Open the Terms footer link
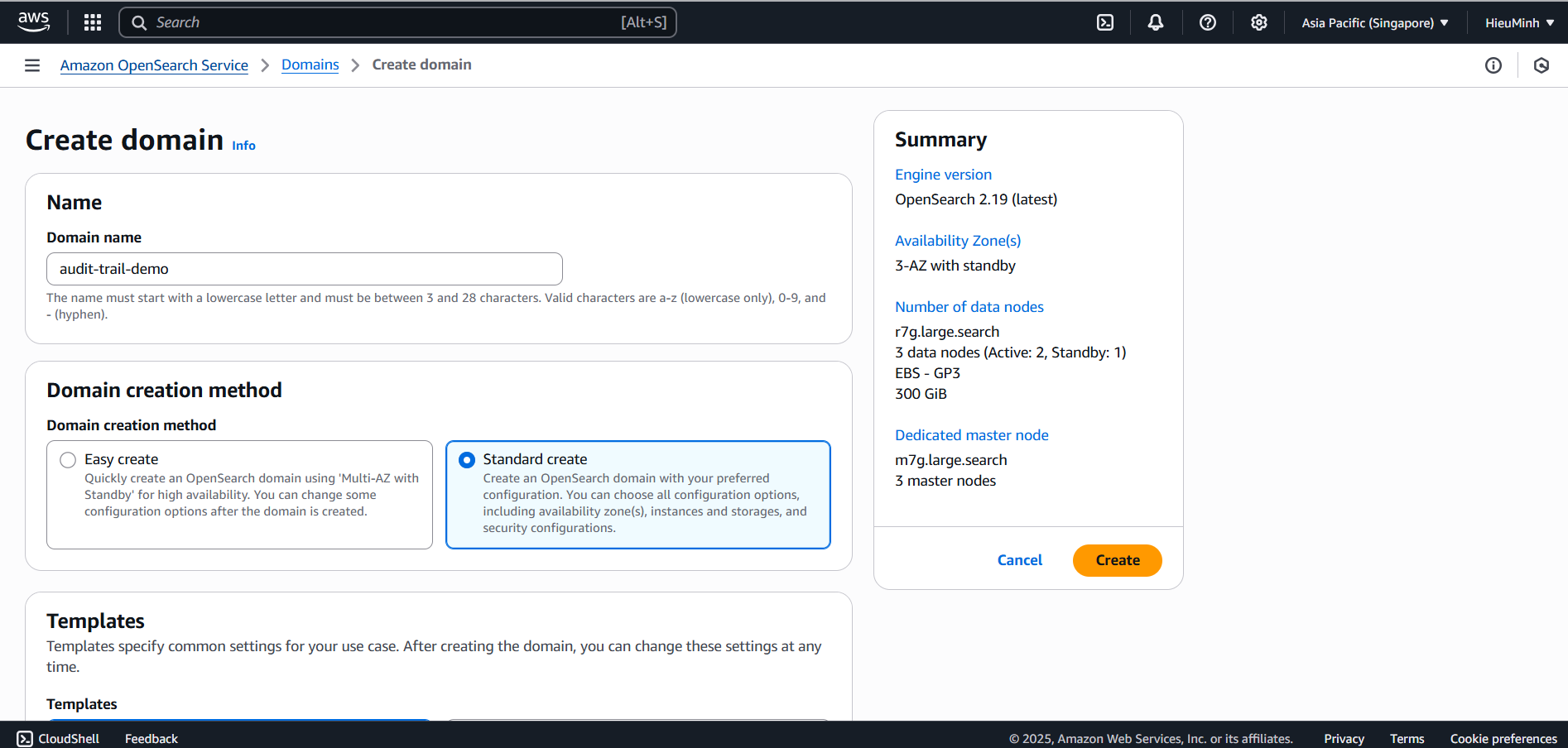Screen dimensions: 1568x748 tap(1407, 738)
